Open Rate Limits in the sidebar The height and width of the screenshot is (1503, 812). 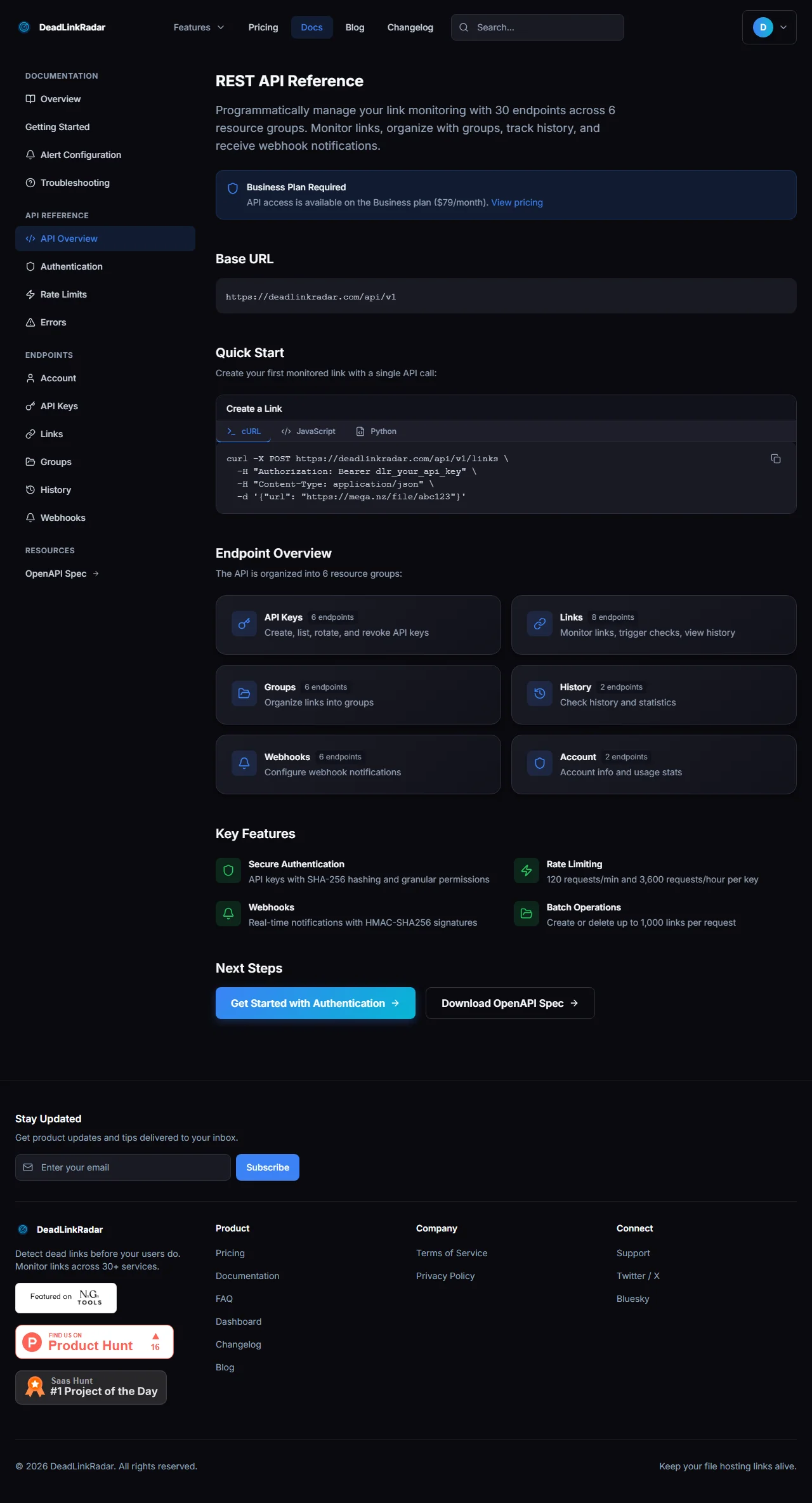point(63,294)
